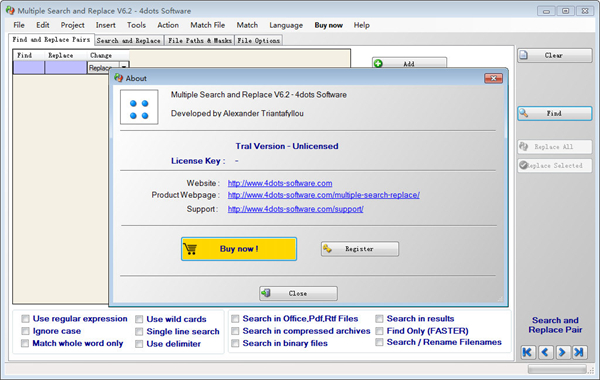Click the About dialog title icon
This screenshot has width=600, height=380.
tap(119, 78)
